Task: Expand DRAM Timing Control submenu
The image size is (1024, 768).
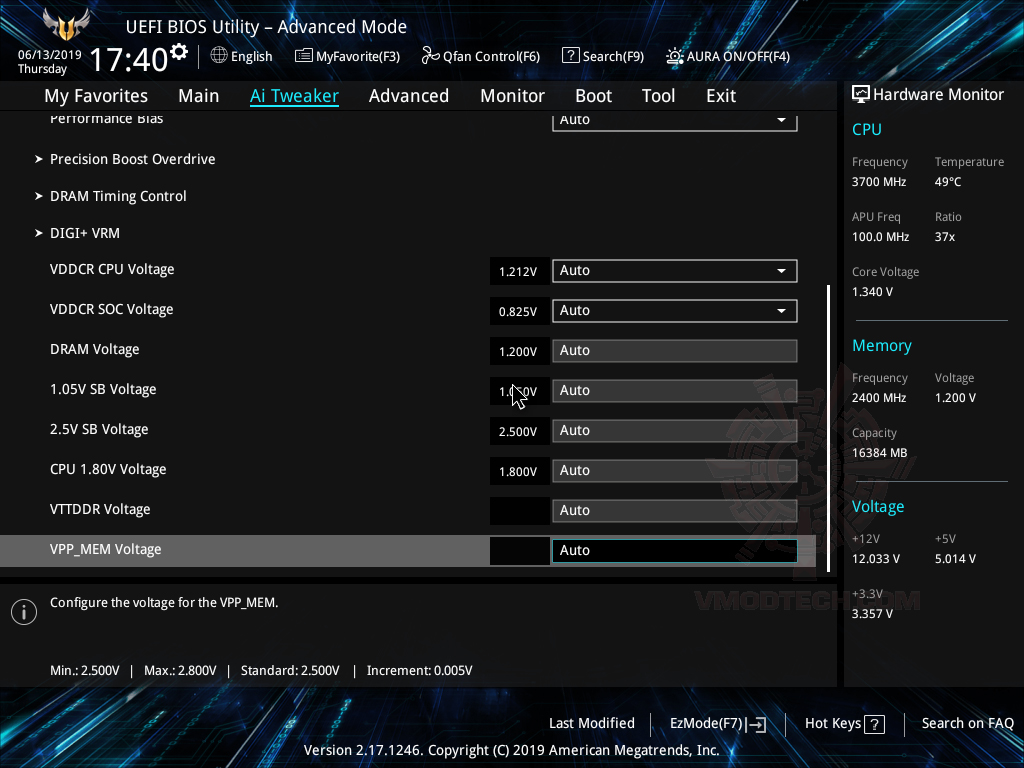Action: click(118, 197)
